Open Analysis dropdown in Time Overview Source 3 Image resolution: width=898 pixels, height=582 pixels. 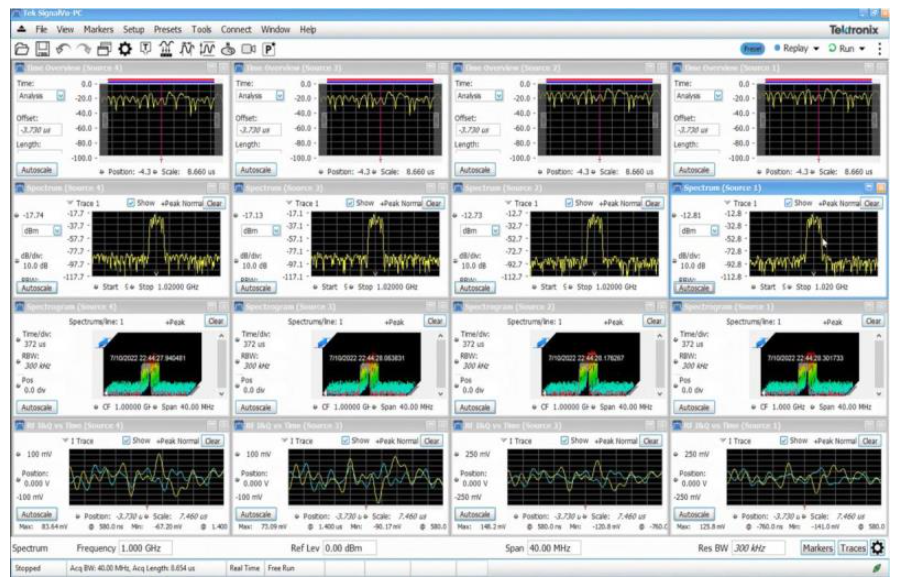tap(280, 96)
